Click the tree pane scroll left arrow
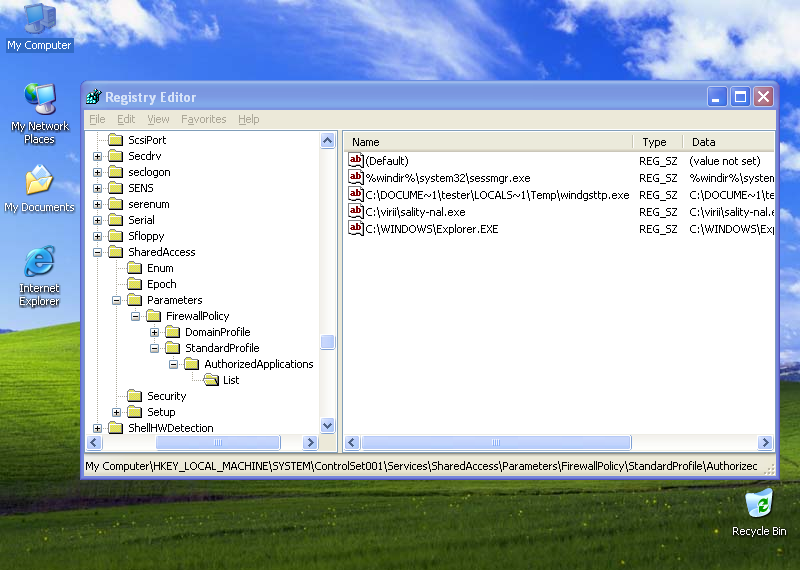Screen dimensions: 800x570 [94, 442]
